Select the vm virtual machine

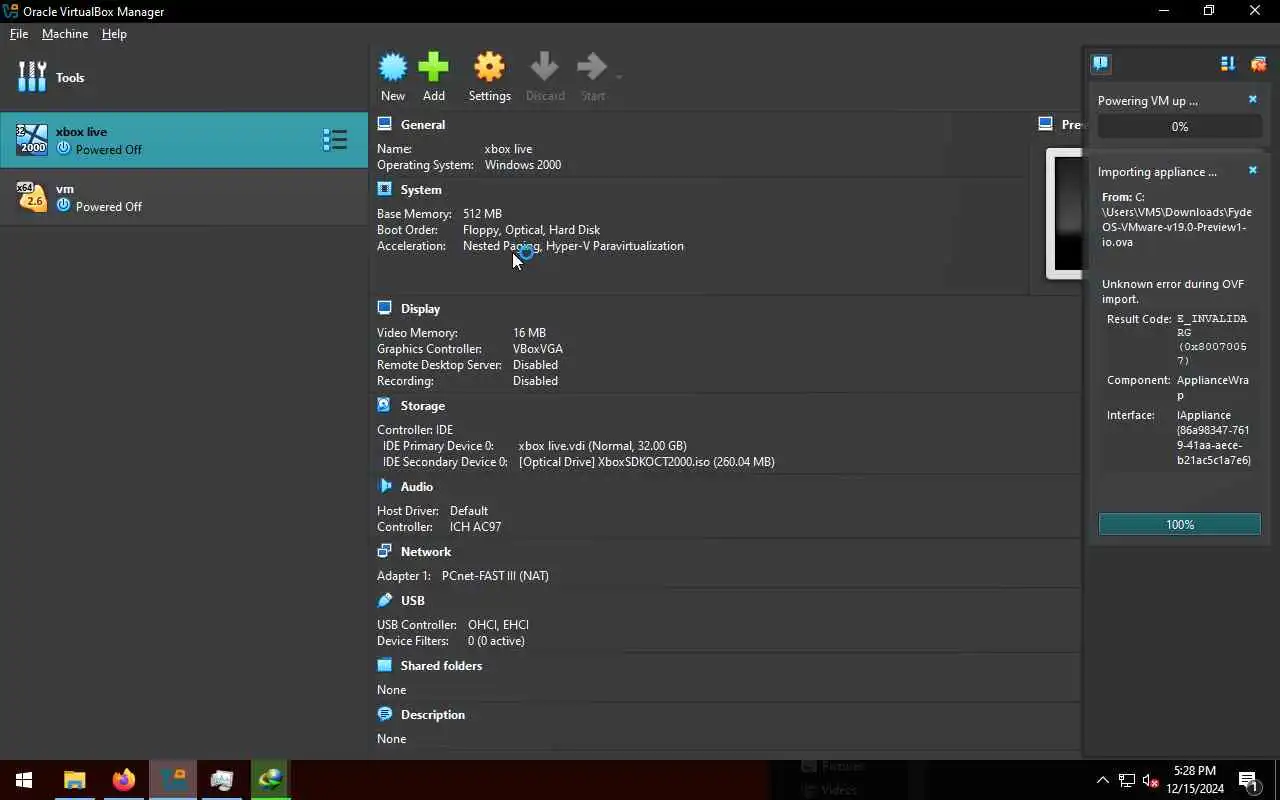[184, 197]
